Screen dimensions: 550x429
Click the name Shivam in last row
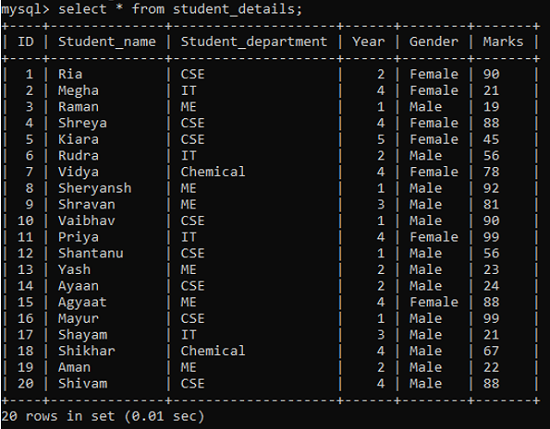(x=83, y=383)
